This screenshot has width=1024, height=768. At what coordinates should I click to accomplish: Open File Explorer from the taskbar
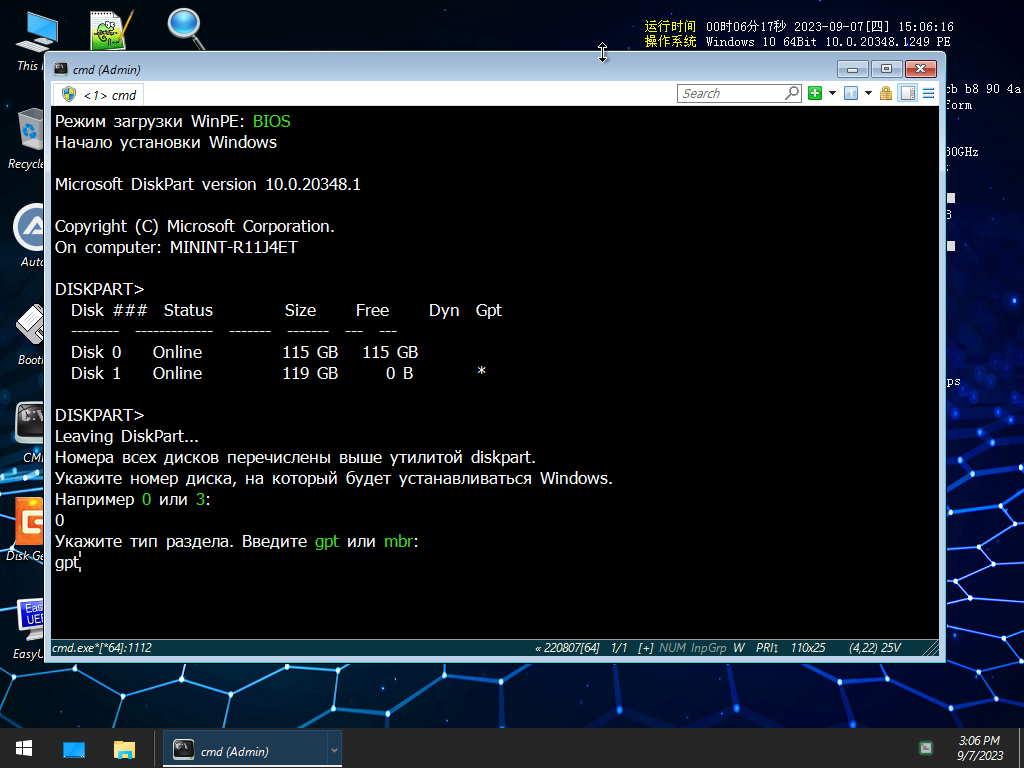[x=124, y=748]
